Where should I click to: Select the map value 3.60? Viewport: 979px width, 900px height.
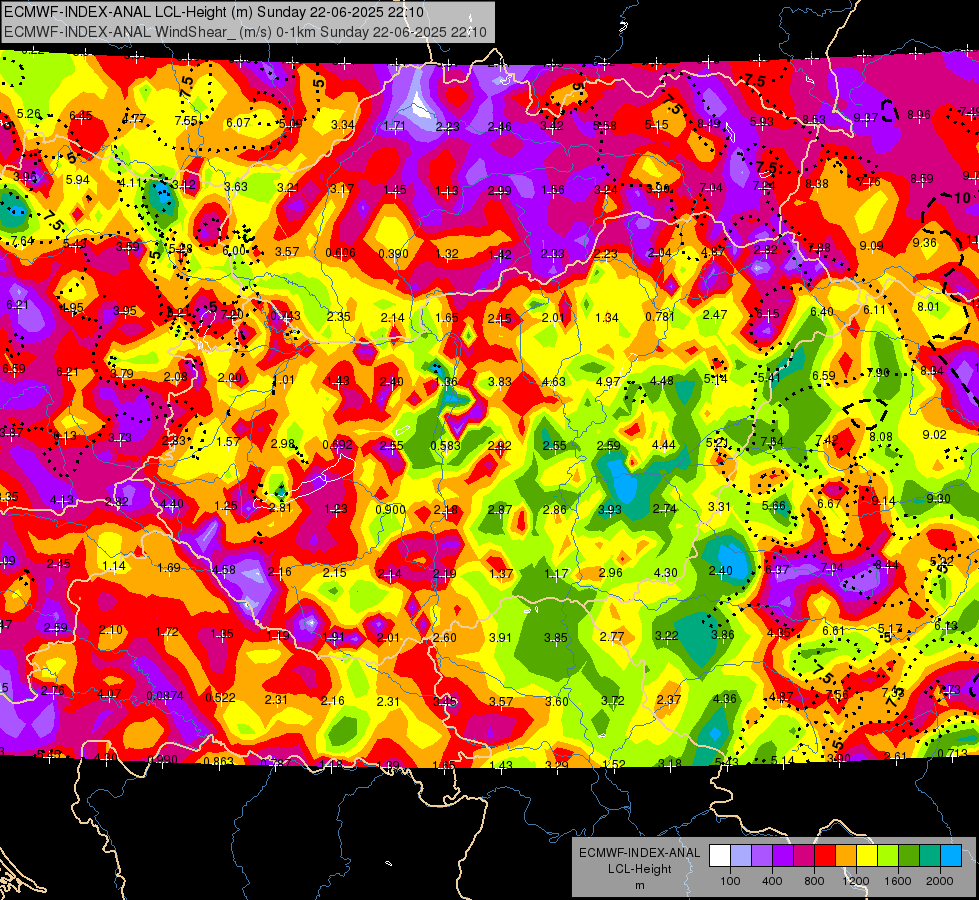(x=556, y=702)
